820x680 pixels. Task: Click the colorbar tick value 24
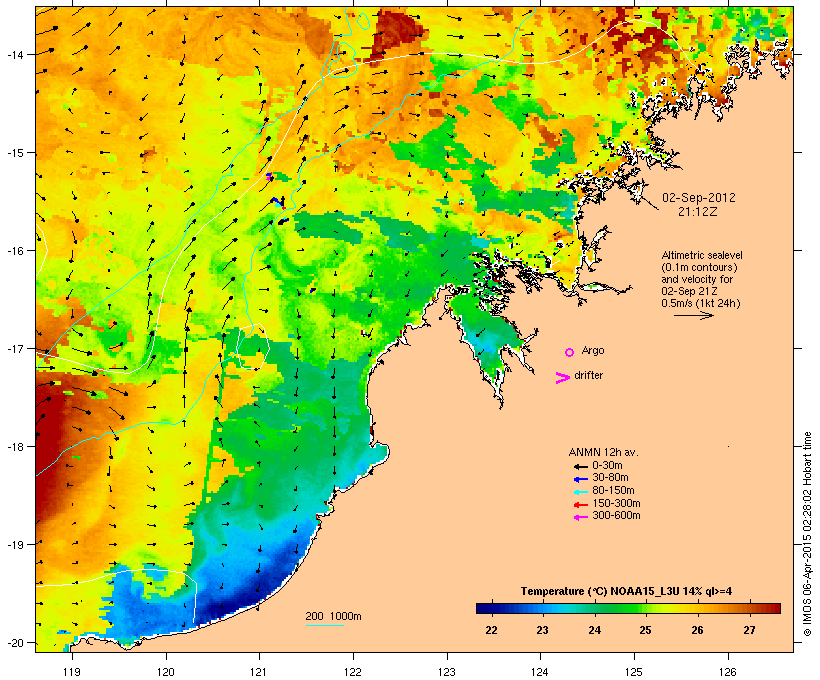[x=594, y=630]
